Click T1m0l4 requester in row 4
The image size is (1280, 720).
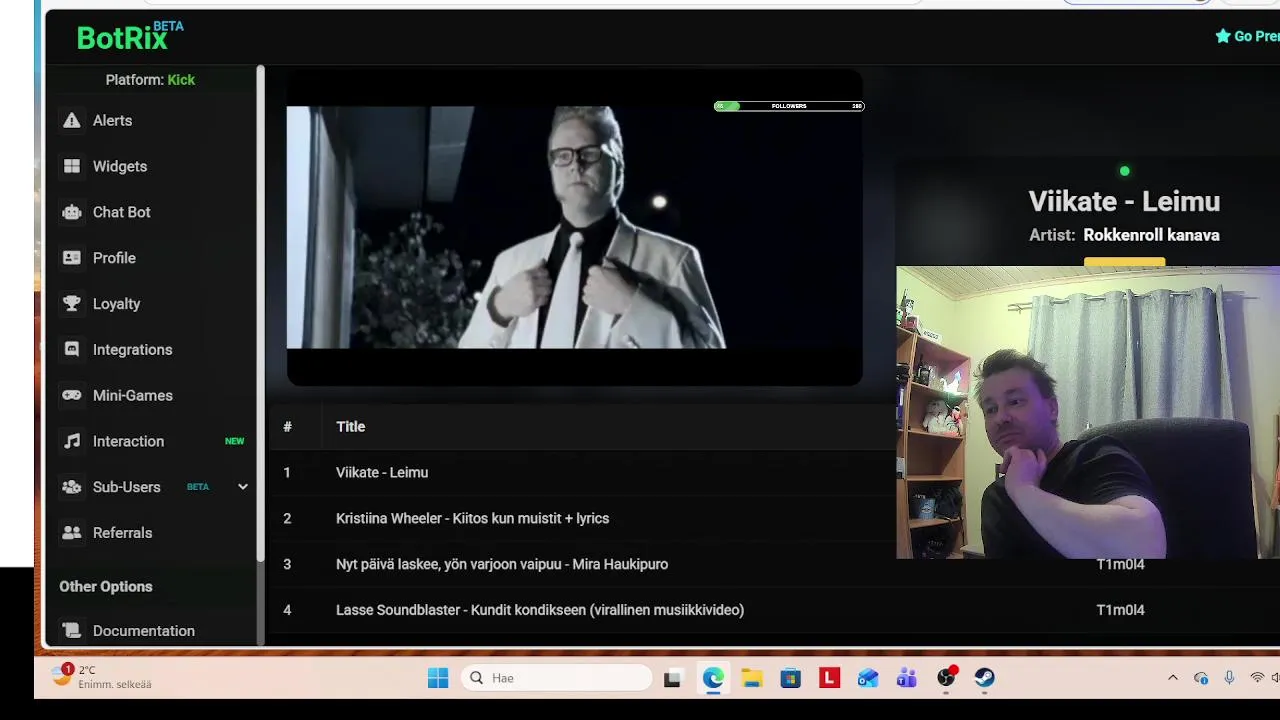point(1120,610)
